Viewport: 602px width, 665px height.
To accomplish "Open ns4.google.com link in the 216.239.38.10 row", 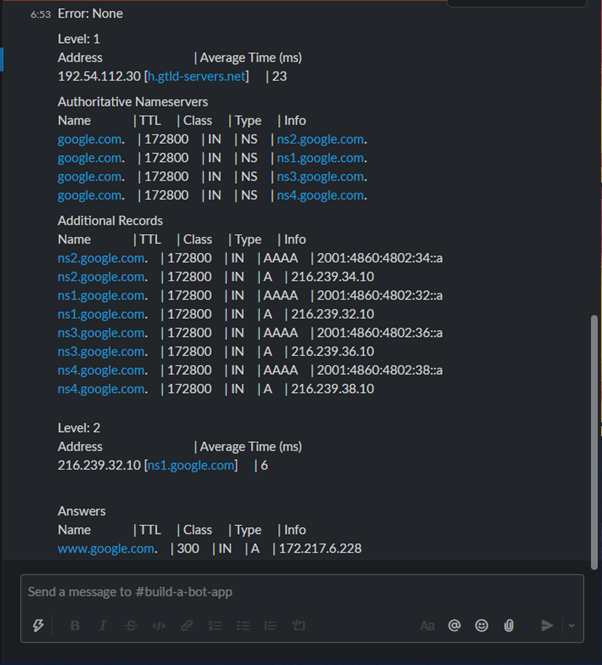I will tap(101, 388).
